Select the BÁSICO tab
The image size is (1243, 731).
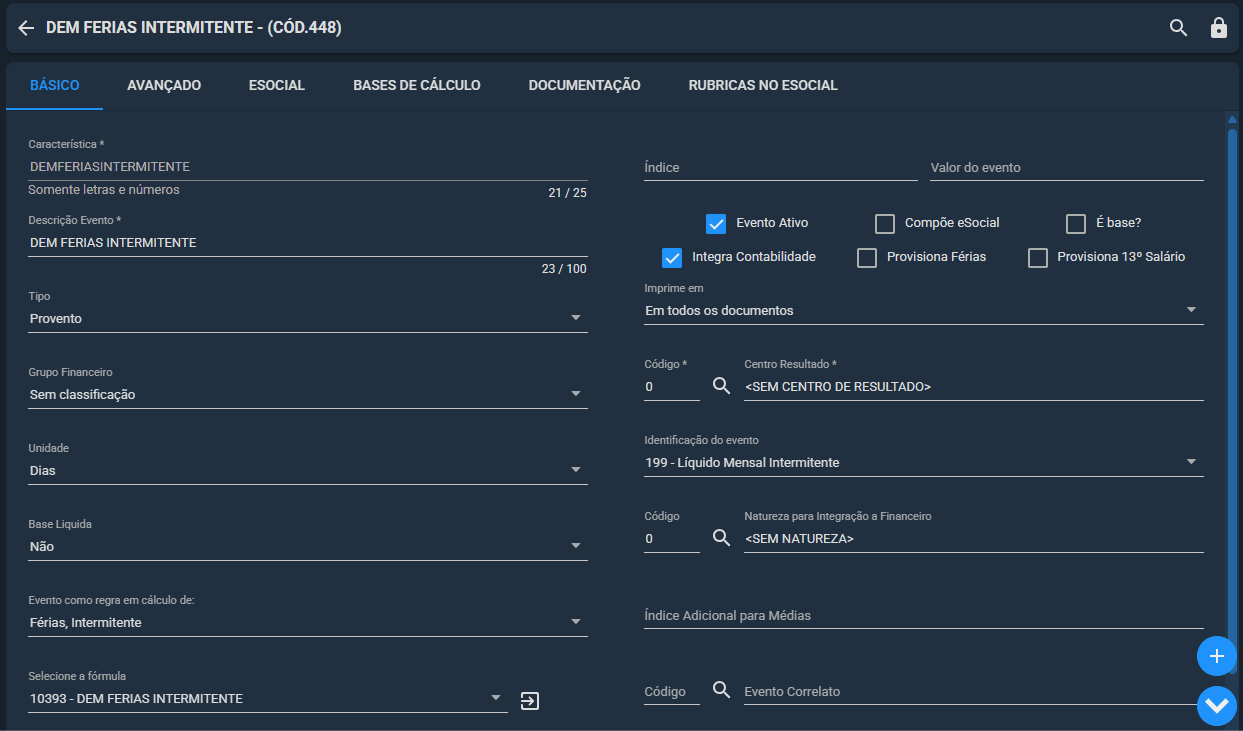click(55, 85)
